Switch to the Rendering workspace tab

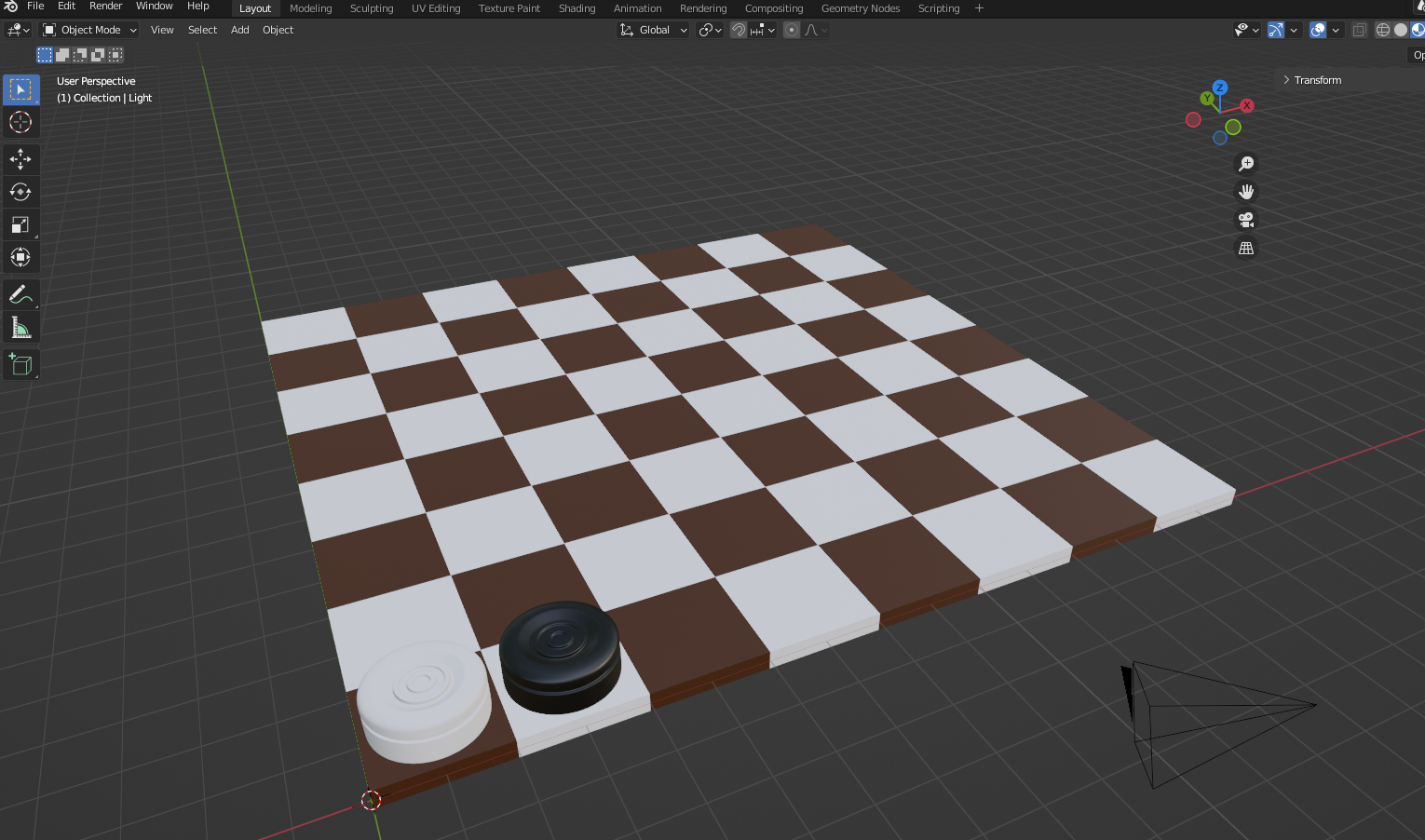[x=703, y=8]
